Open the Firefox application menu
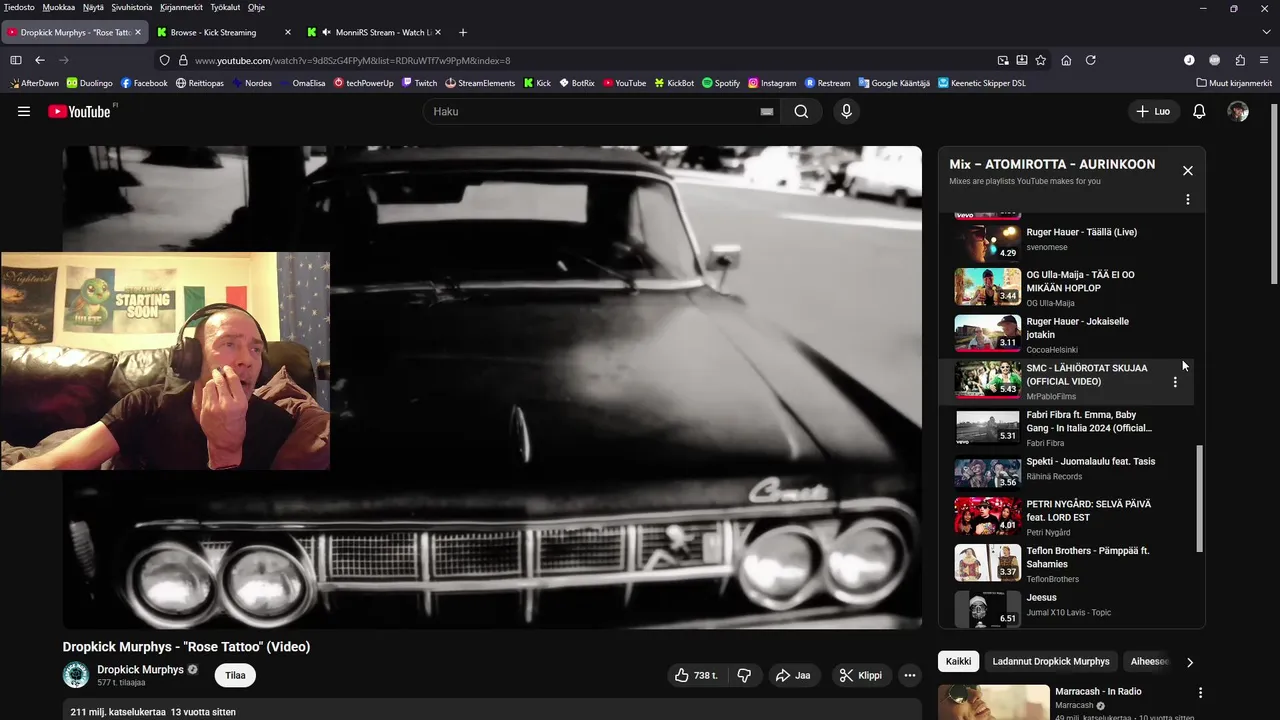Screen dimensions: 1280x720 point(1265,60)
